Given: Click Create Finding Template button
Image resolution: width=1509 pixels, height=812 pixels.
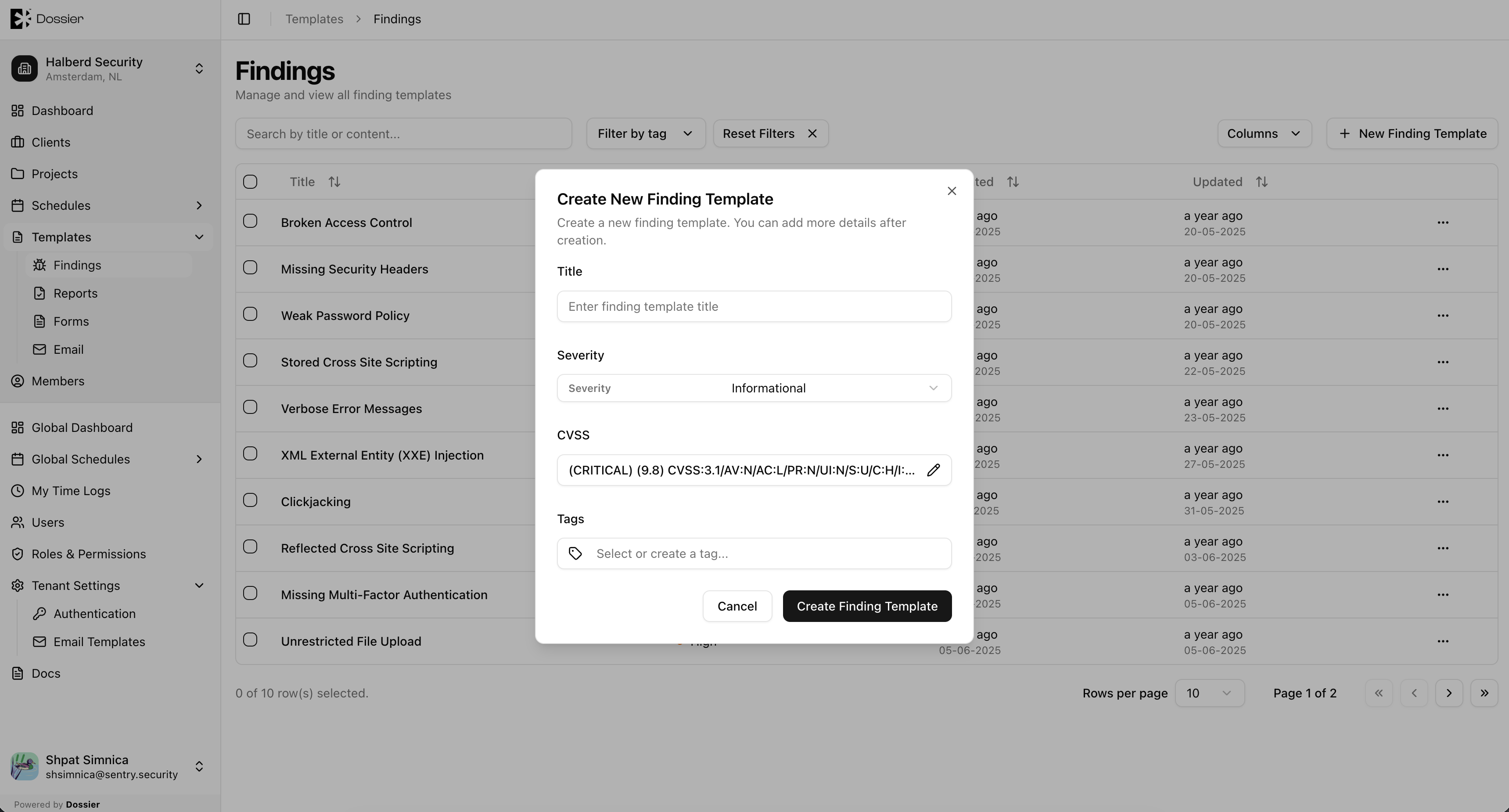Looking at the screenshot, I should 867,606.
